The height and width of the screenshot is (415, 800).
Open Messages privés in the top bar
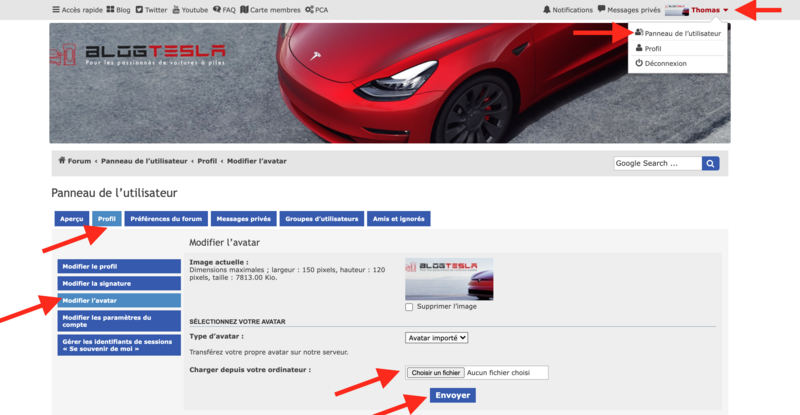pyautogui.click(x=629, y=10)
